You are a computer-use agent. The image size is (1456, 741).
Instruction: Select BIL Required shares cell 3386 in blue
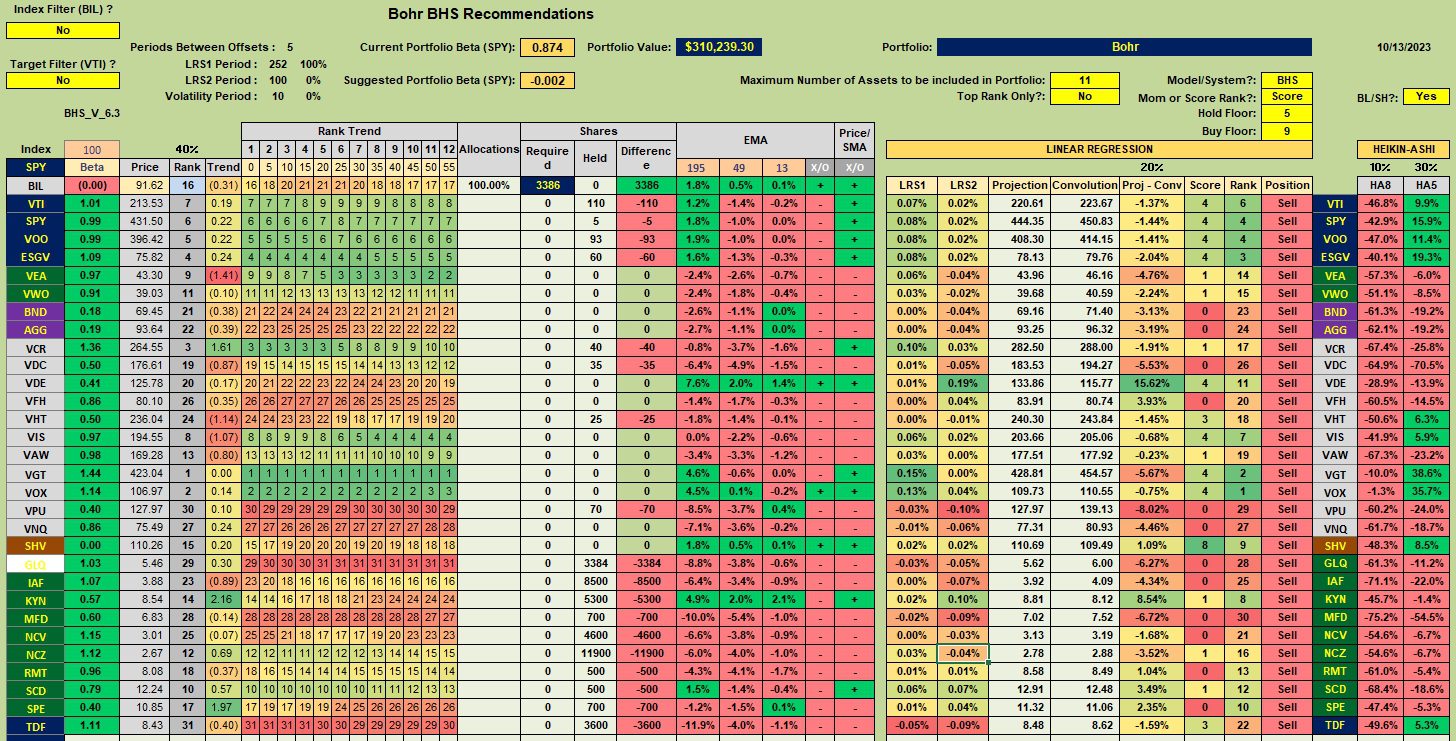click(x=548, y=185)
